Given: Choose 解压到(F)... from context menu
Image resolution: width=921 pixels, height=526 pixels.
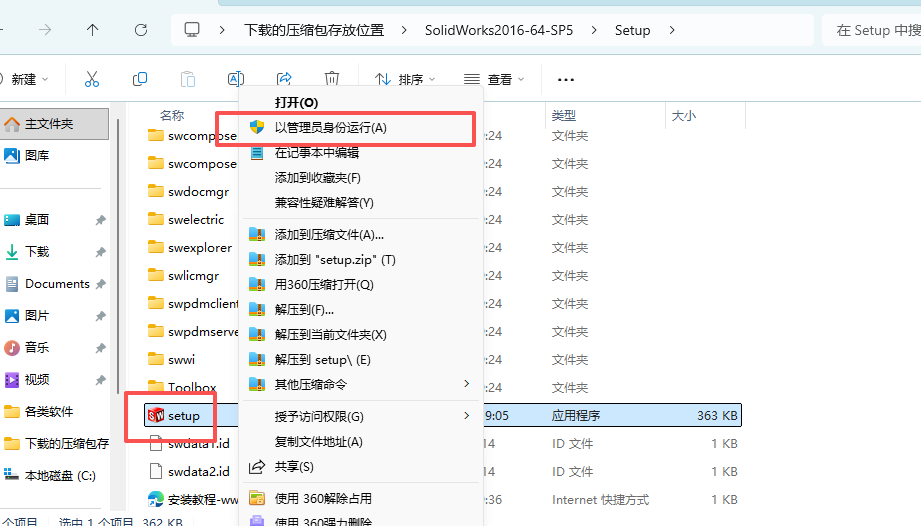Looking at the screenshot, I should (361, 309).
